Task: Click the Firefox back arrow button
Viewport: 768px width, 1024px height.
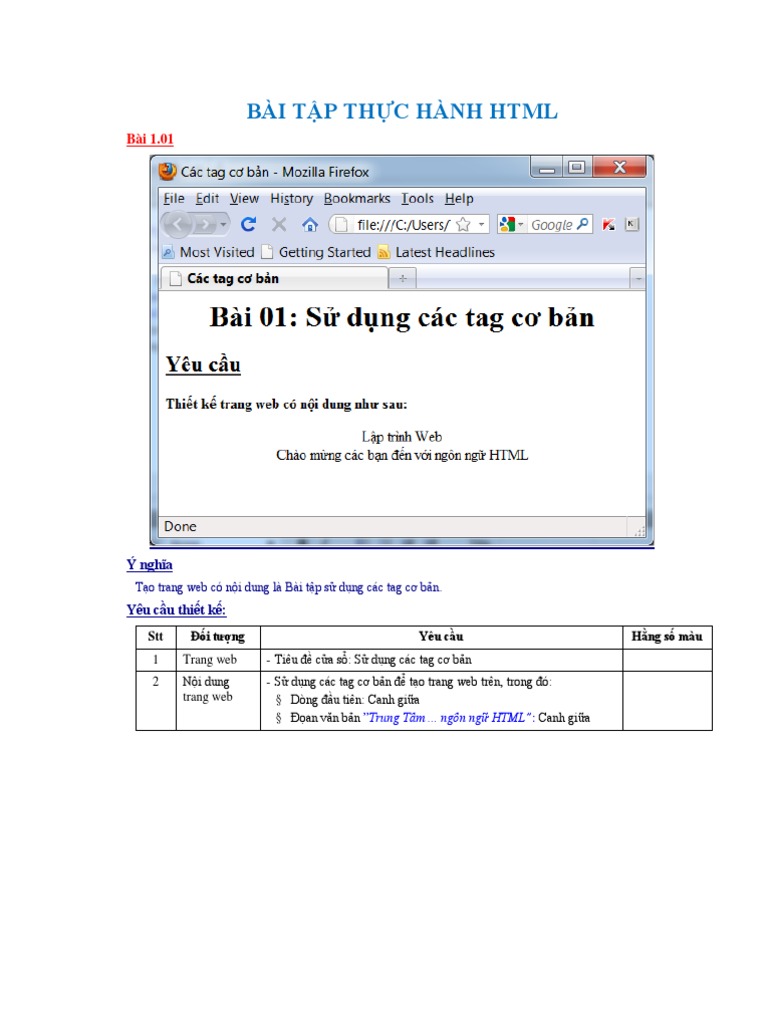Action: [x=178, y=225]
